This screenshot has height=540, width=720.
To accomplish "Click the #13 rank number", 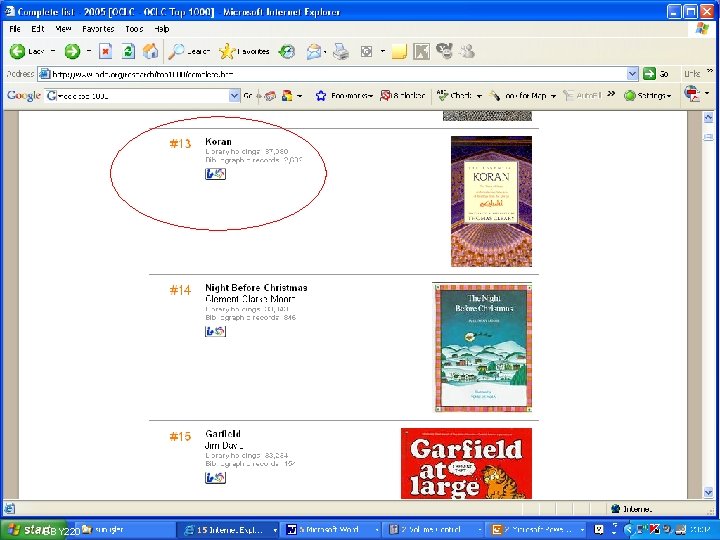I will [180, 144].
